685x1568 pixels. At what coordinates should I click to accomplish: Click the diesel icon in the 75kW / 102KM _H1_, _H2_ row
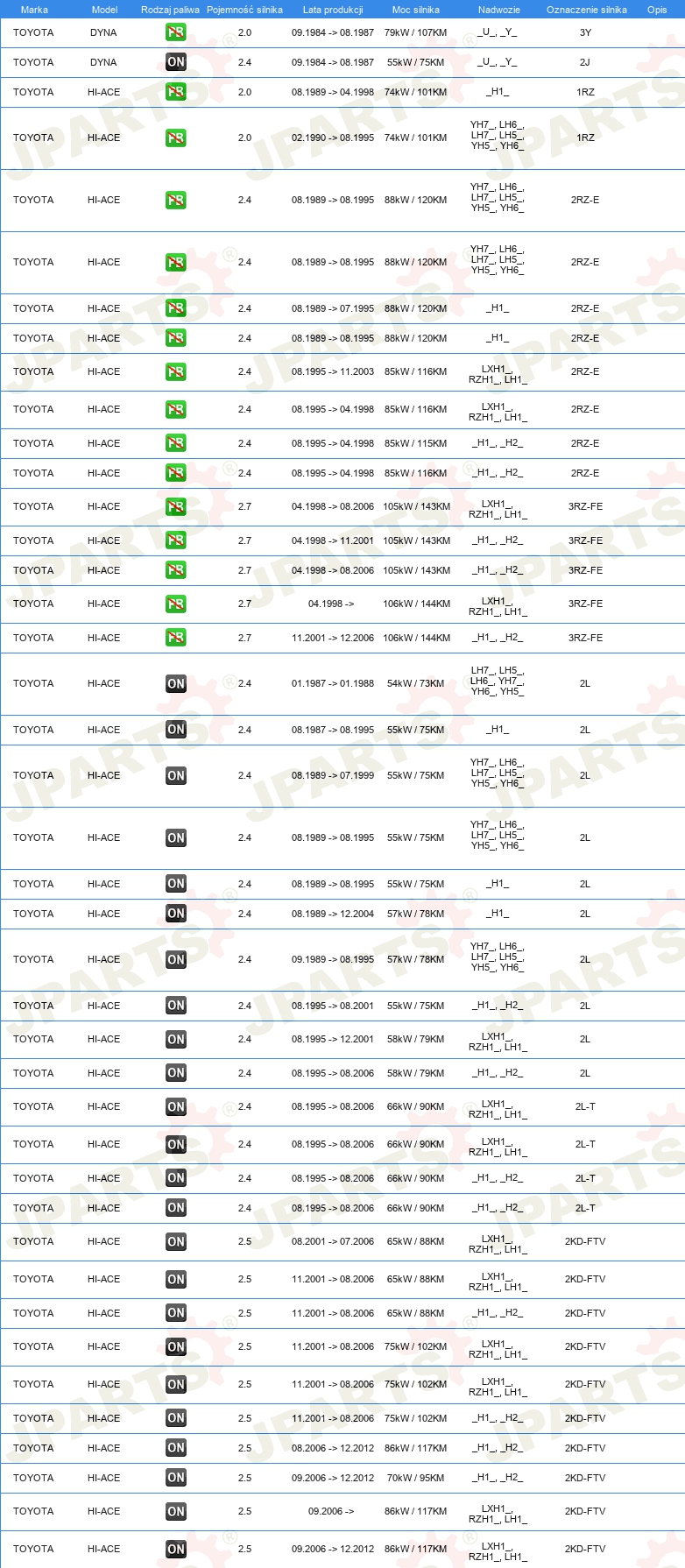coord(176,1418)
